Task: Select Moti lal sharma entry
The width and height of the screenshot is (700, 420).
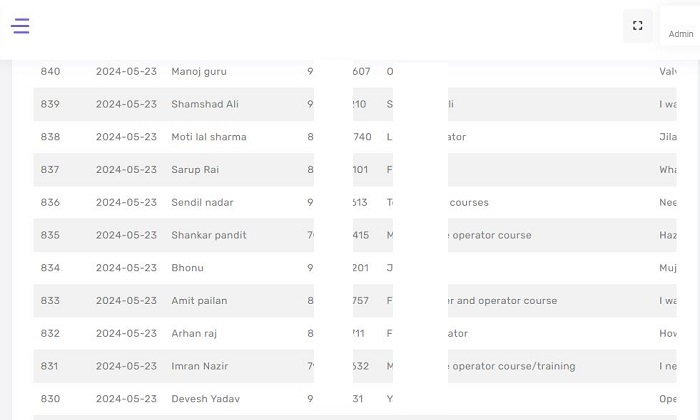Action: (209, 137)
